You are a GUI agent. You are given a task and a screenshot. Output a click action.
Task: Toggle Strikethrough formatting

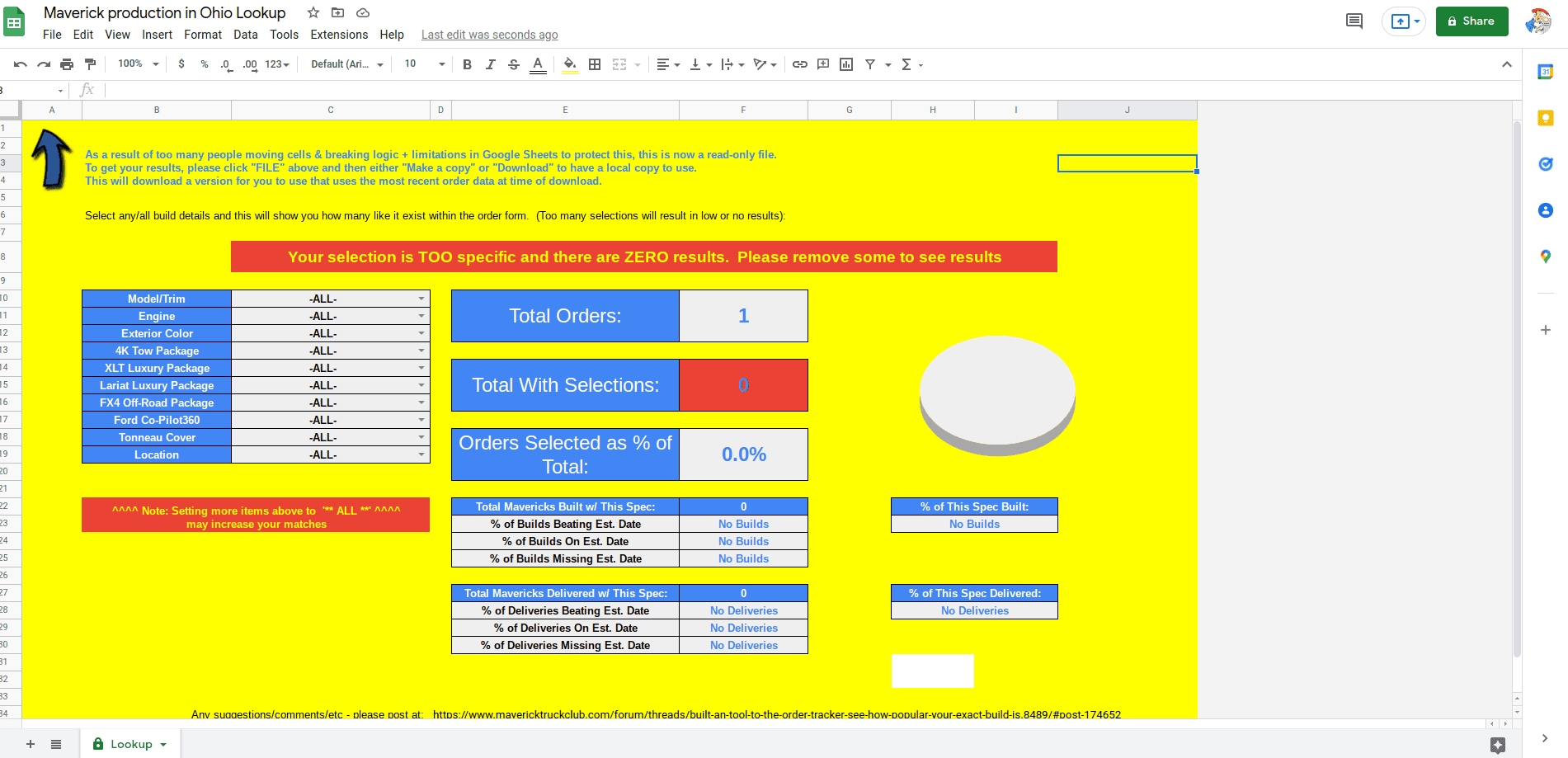514,64
